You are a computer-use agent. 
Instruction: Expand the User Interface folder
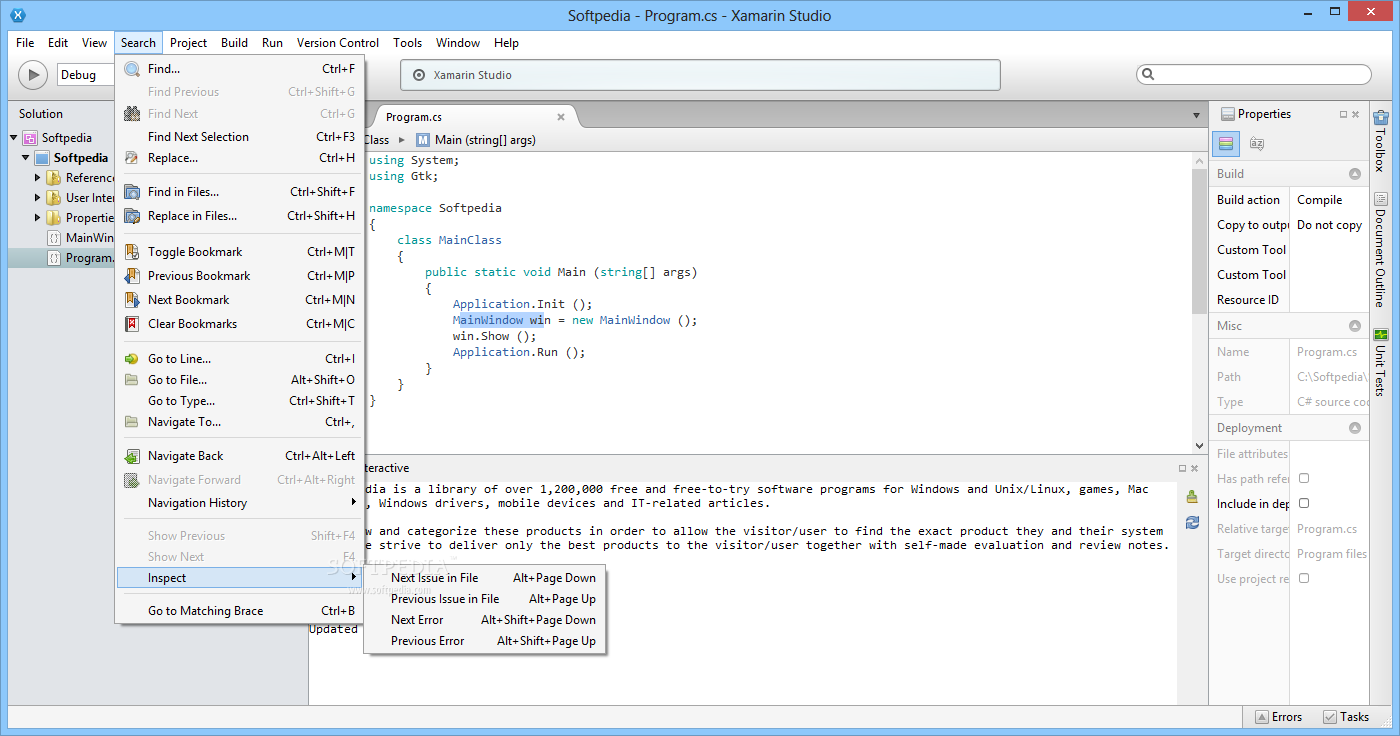tap(38, 198)
